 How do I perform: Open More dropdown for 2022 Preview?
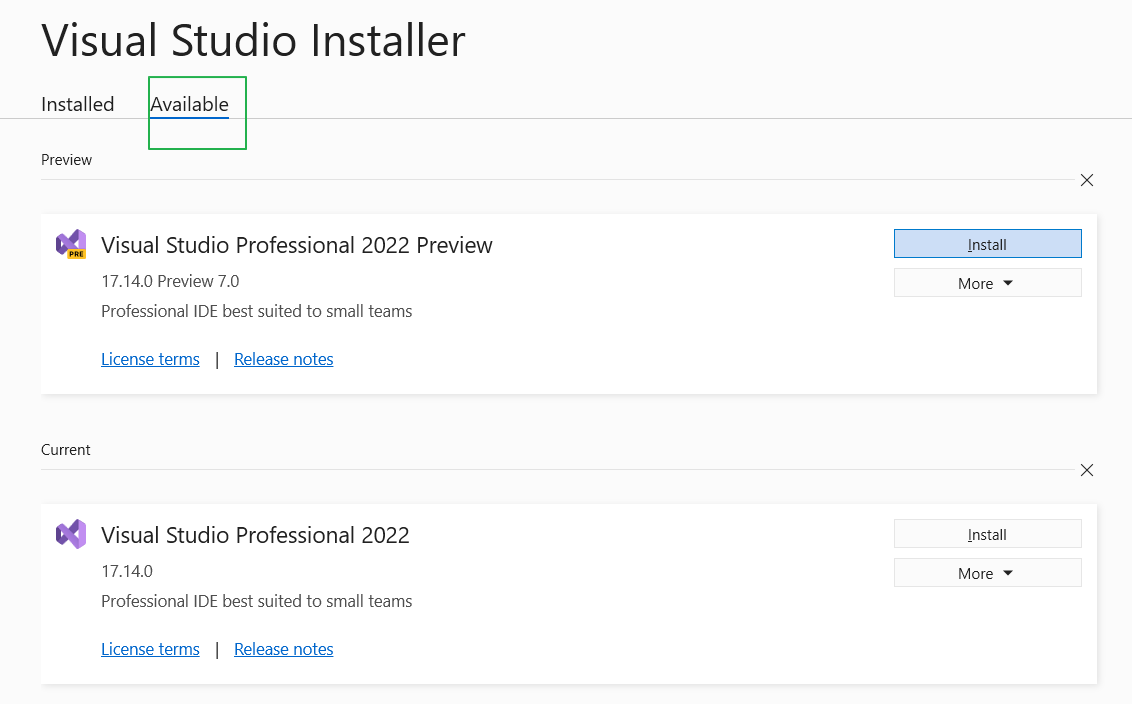point(988,283)
